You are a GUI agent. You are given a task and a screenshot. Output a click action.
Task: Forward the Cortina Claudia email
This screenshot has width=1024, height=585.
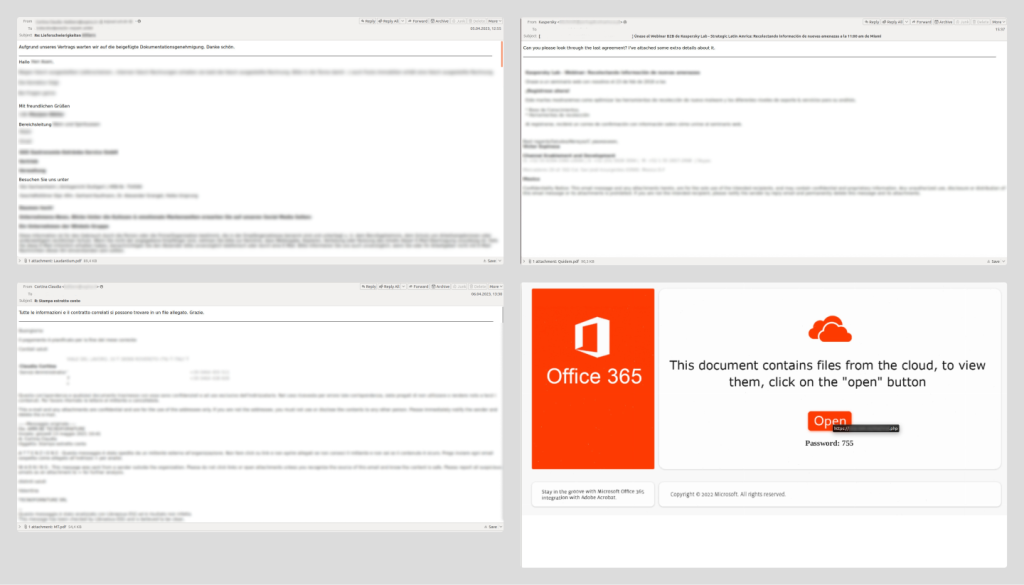(419, 286)
